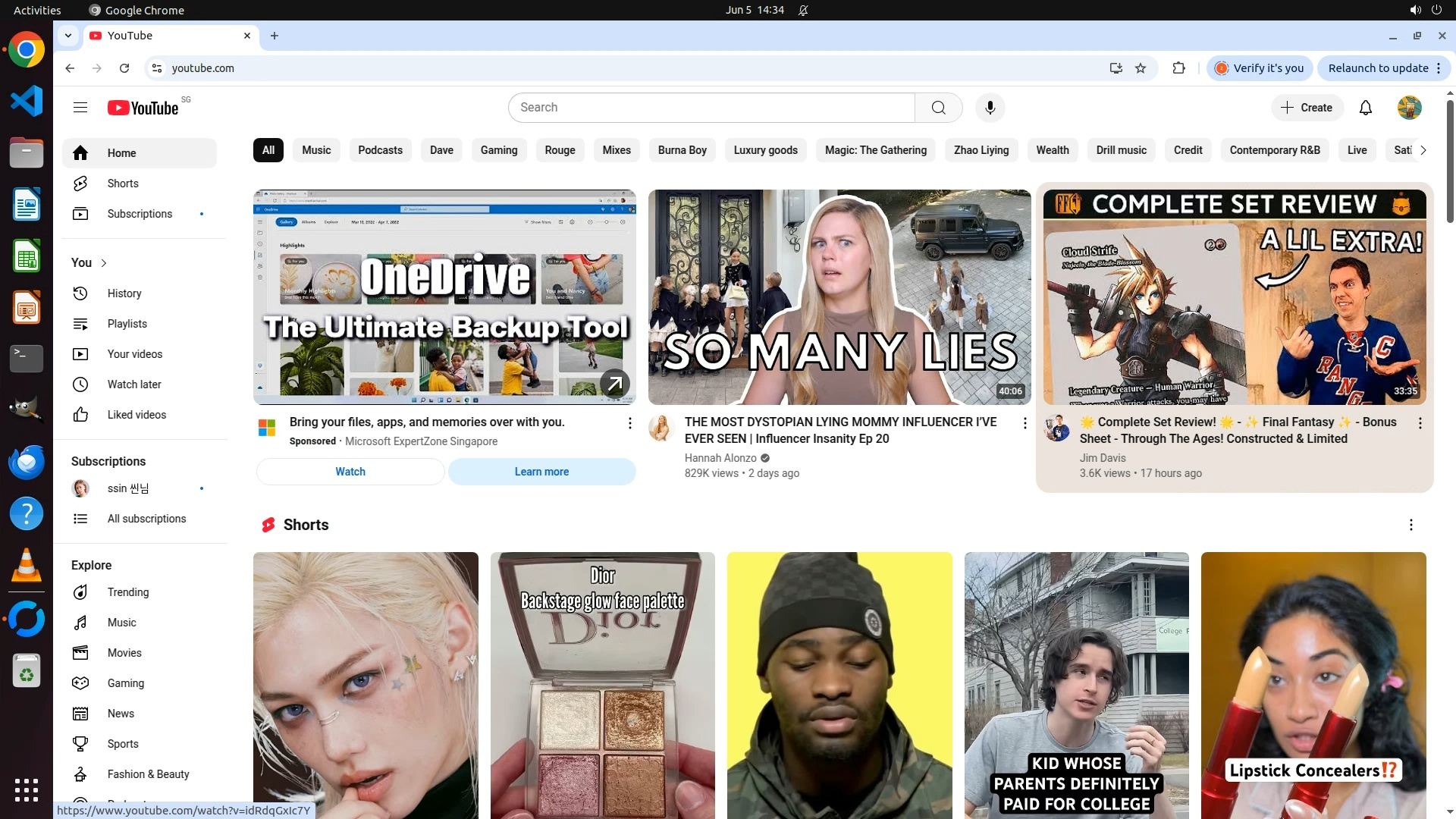Click the Create button

[1307, 108]
